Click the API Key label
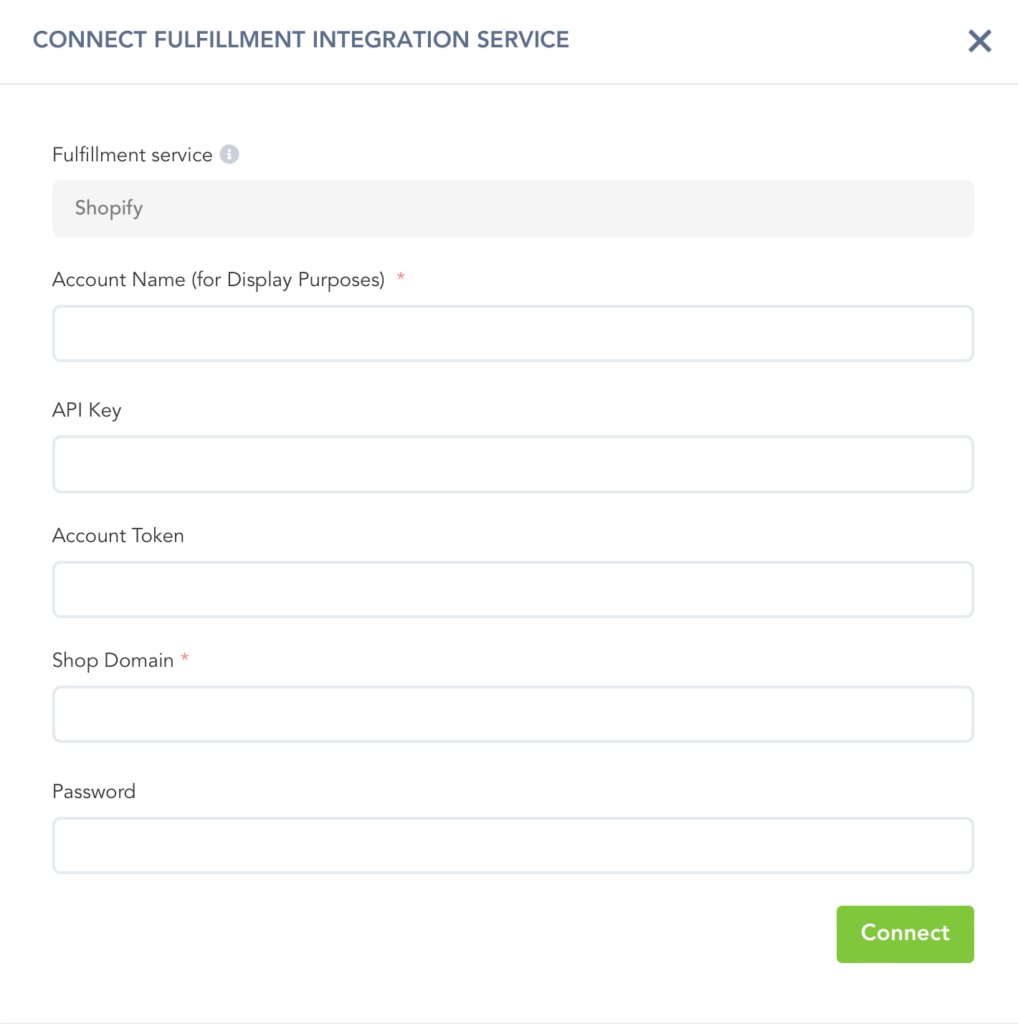The height and width of the screenshot is (1024, 1018). [x=87, y=410]
